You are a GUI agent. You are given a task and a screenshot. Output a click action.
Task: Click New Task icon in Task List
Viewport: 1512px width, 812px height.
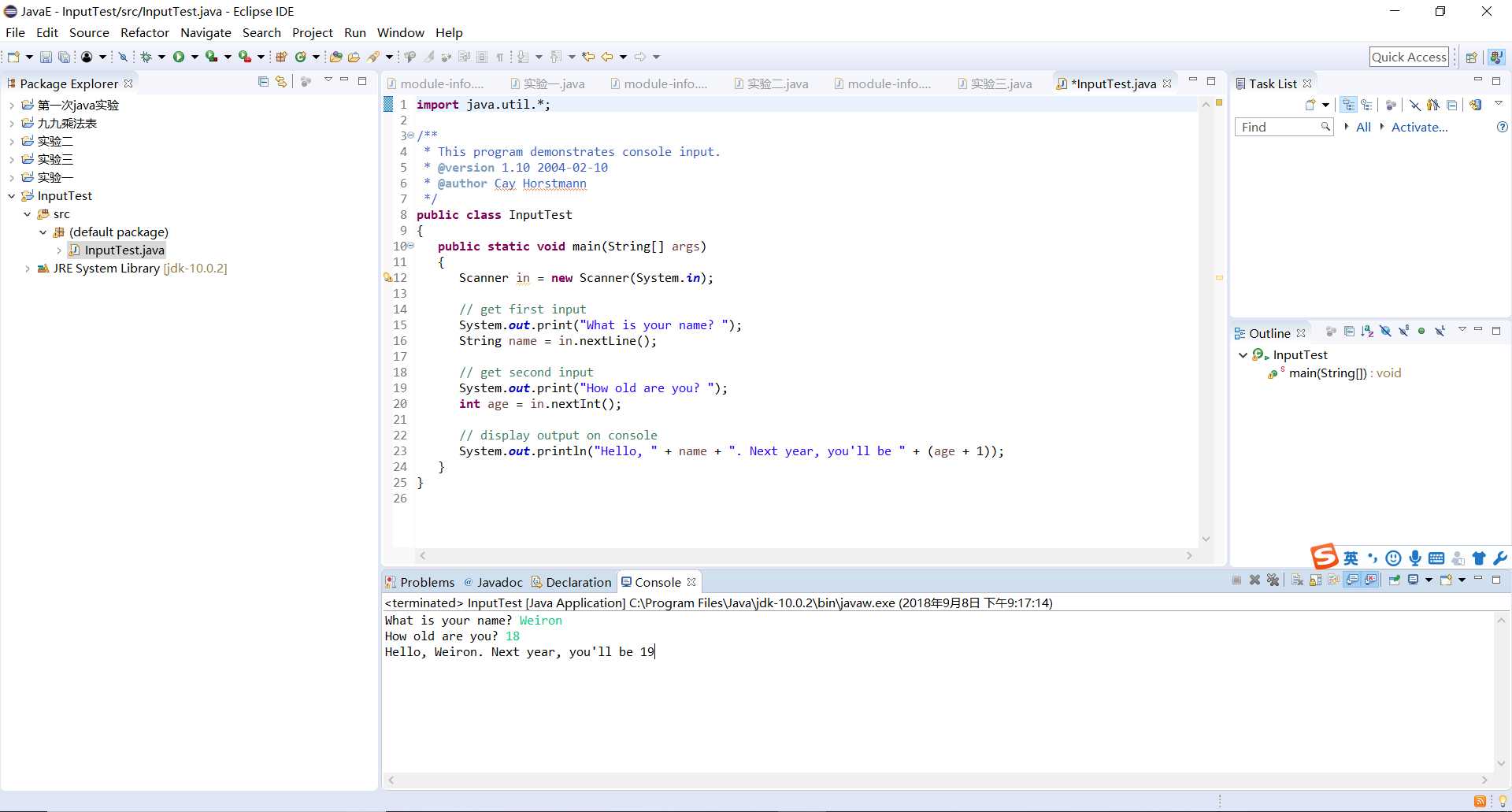coord(1310,105)
